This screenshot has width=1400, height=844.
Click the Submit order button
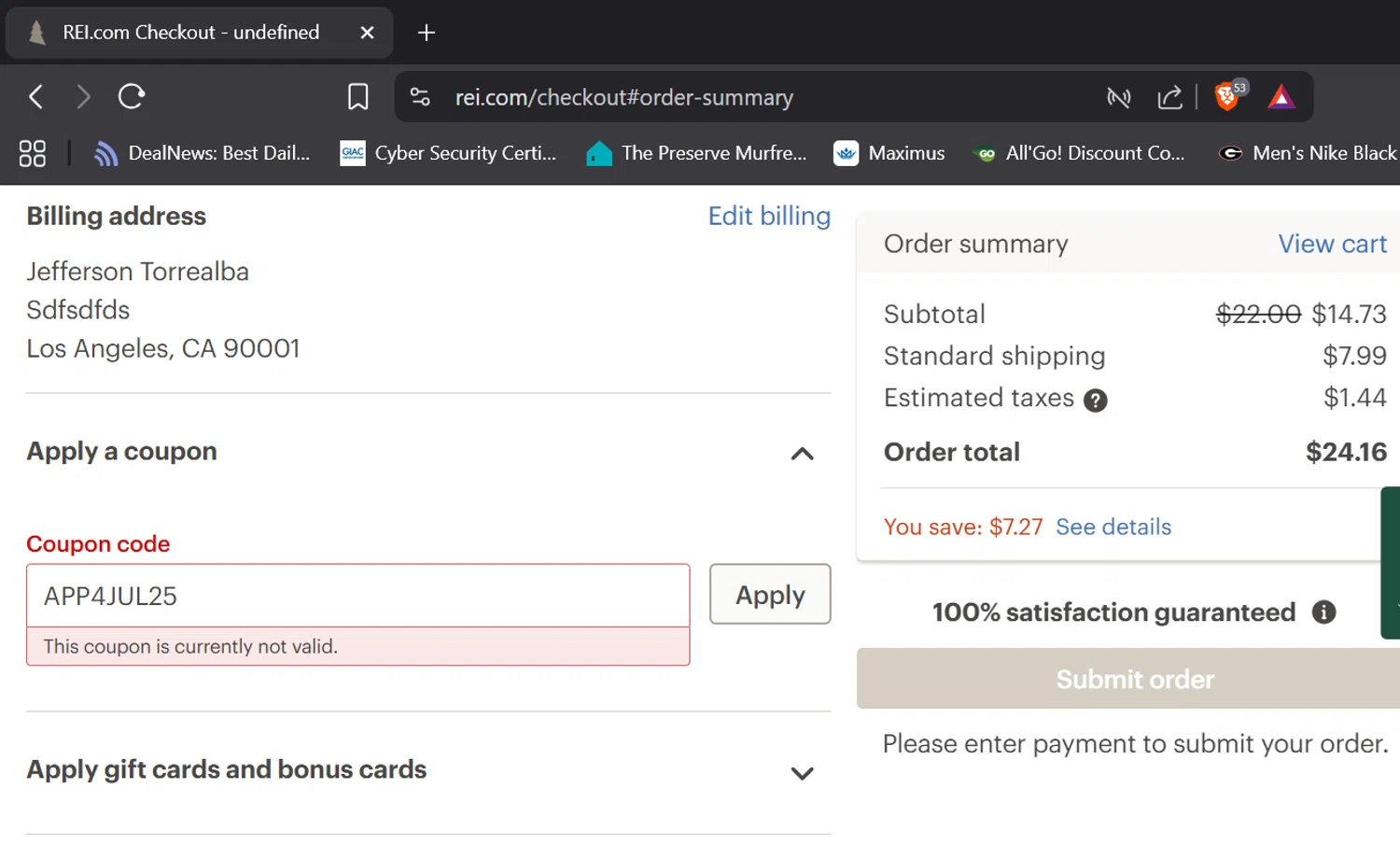pos(1128,679)
